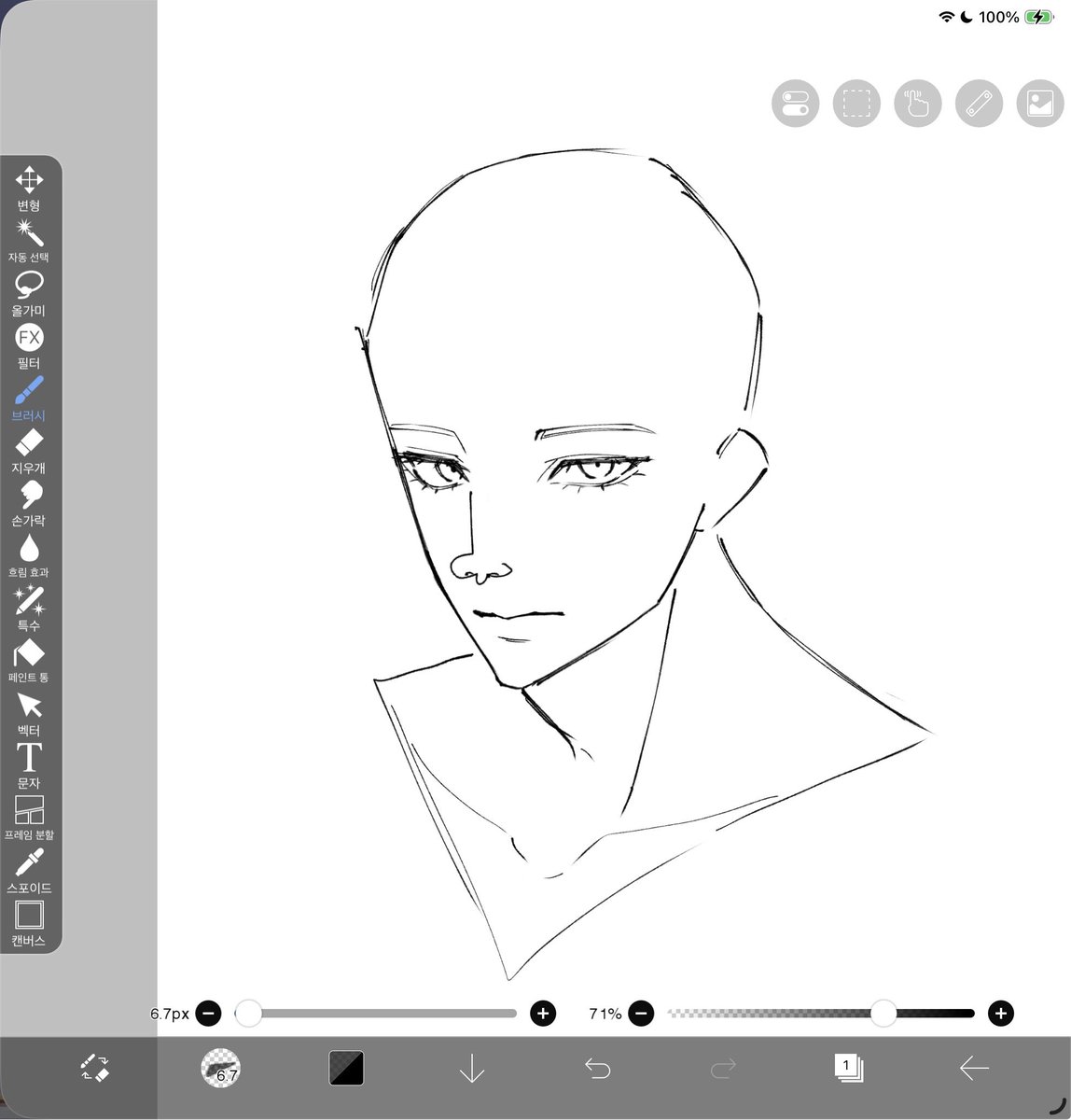Redo the undone stroke

(723, 1068)
